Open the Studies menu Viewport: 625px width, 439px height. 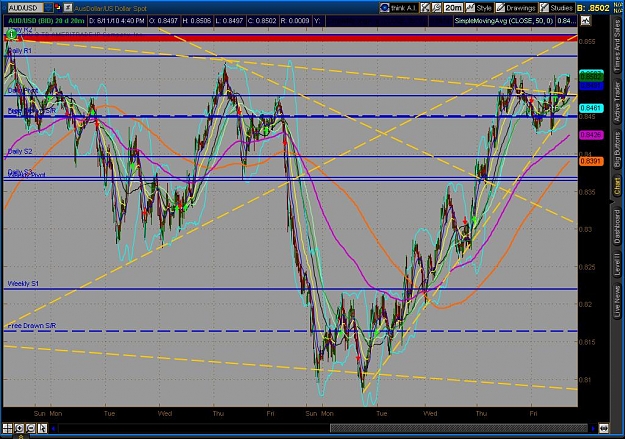[x=557, y=8]
